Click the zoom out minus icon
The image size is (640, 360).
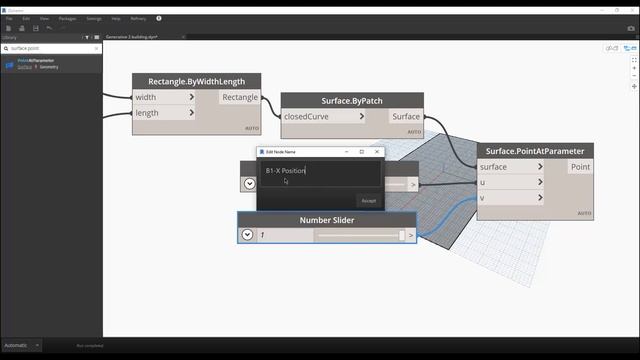coord(634,76)
